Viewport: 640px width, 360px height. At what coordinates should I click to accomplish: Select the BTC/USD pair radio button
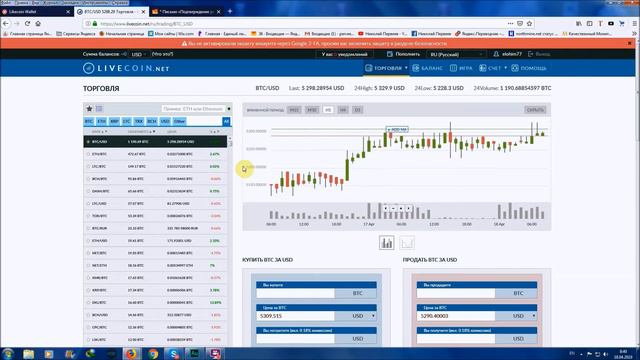[88, 142]
